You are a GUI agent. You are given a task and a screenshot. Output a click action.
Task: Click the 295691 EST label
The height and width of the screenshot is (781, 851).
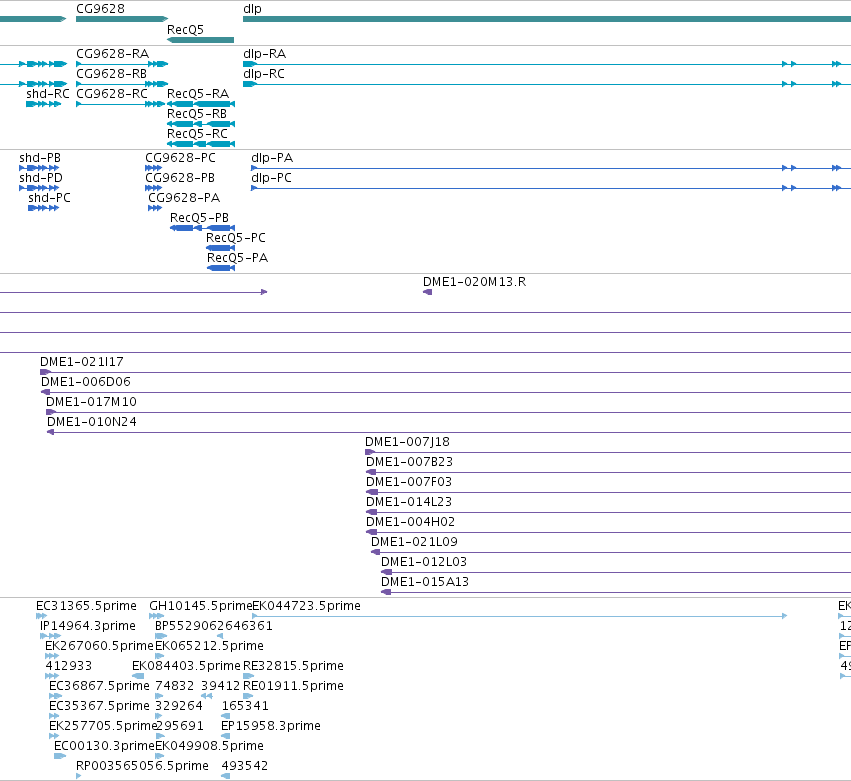click(180, 727)
